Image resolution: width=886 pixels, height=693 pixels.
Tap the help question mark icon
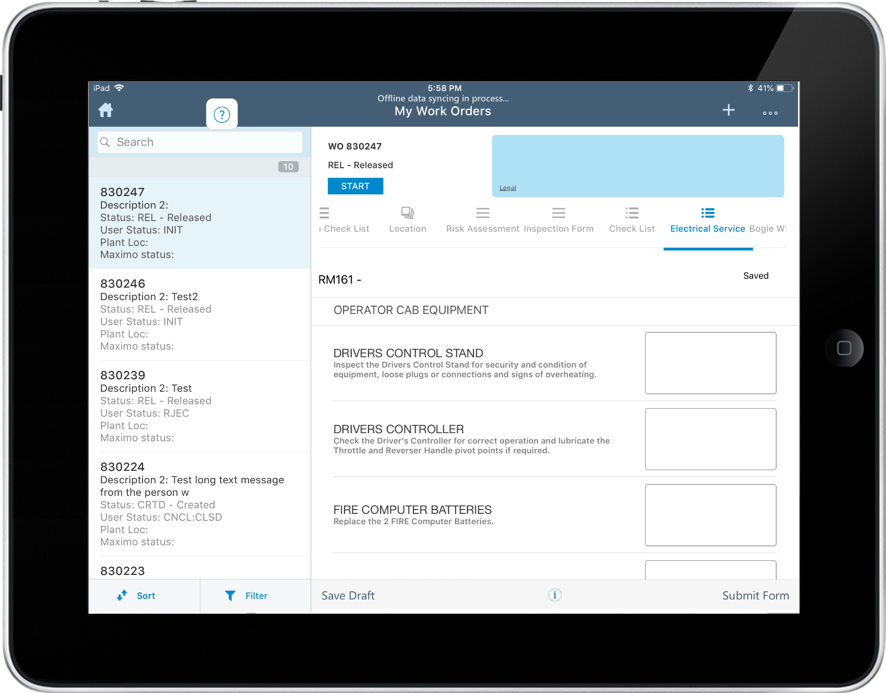tap(221, 113)
